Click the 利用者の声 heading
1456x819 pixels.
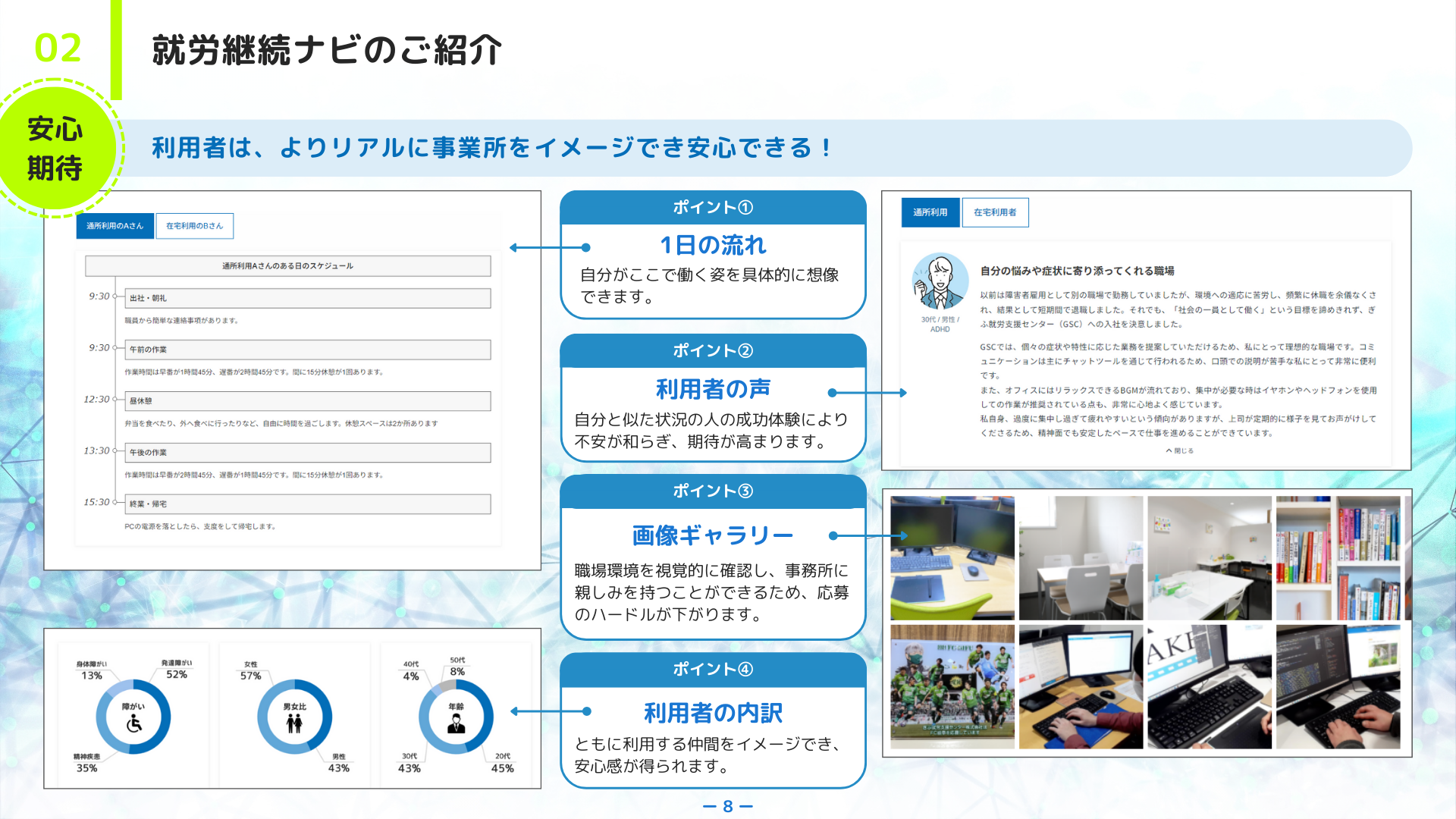click(713, 389)
